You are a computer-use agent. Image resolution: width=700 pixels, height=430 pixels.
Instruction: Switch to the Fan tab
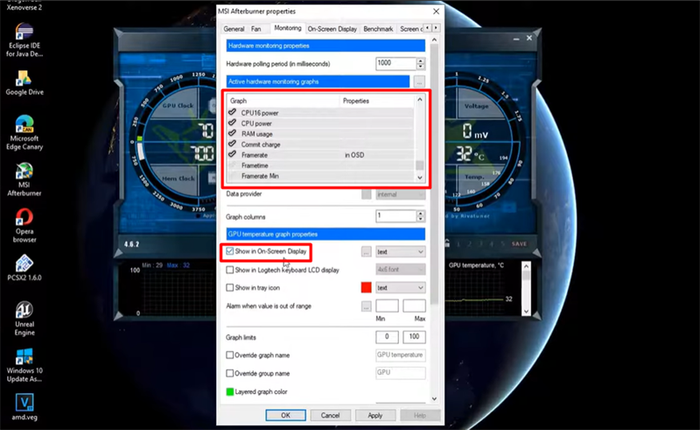point(256,29)
